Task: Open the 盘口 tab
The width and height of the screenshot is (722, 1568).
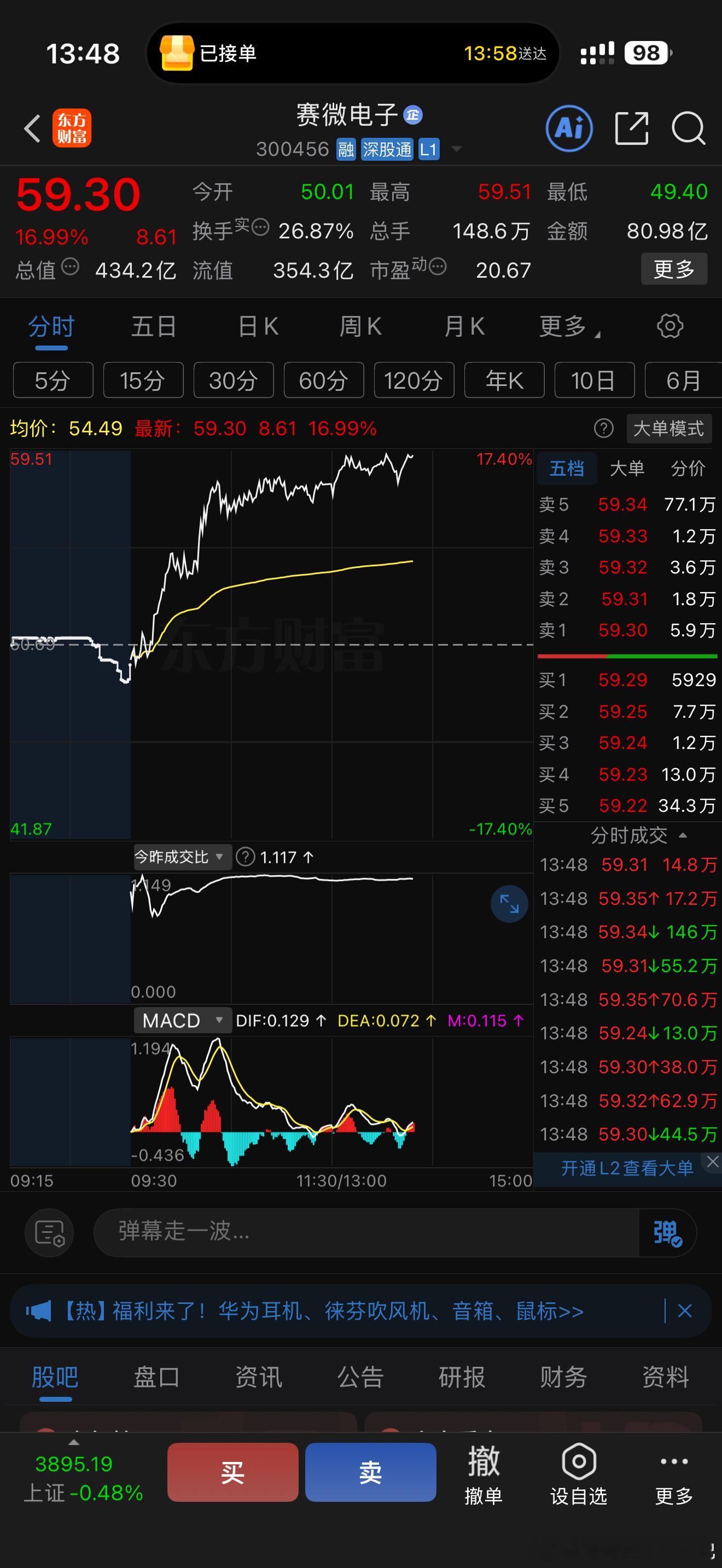Action: (156, 1378)
